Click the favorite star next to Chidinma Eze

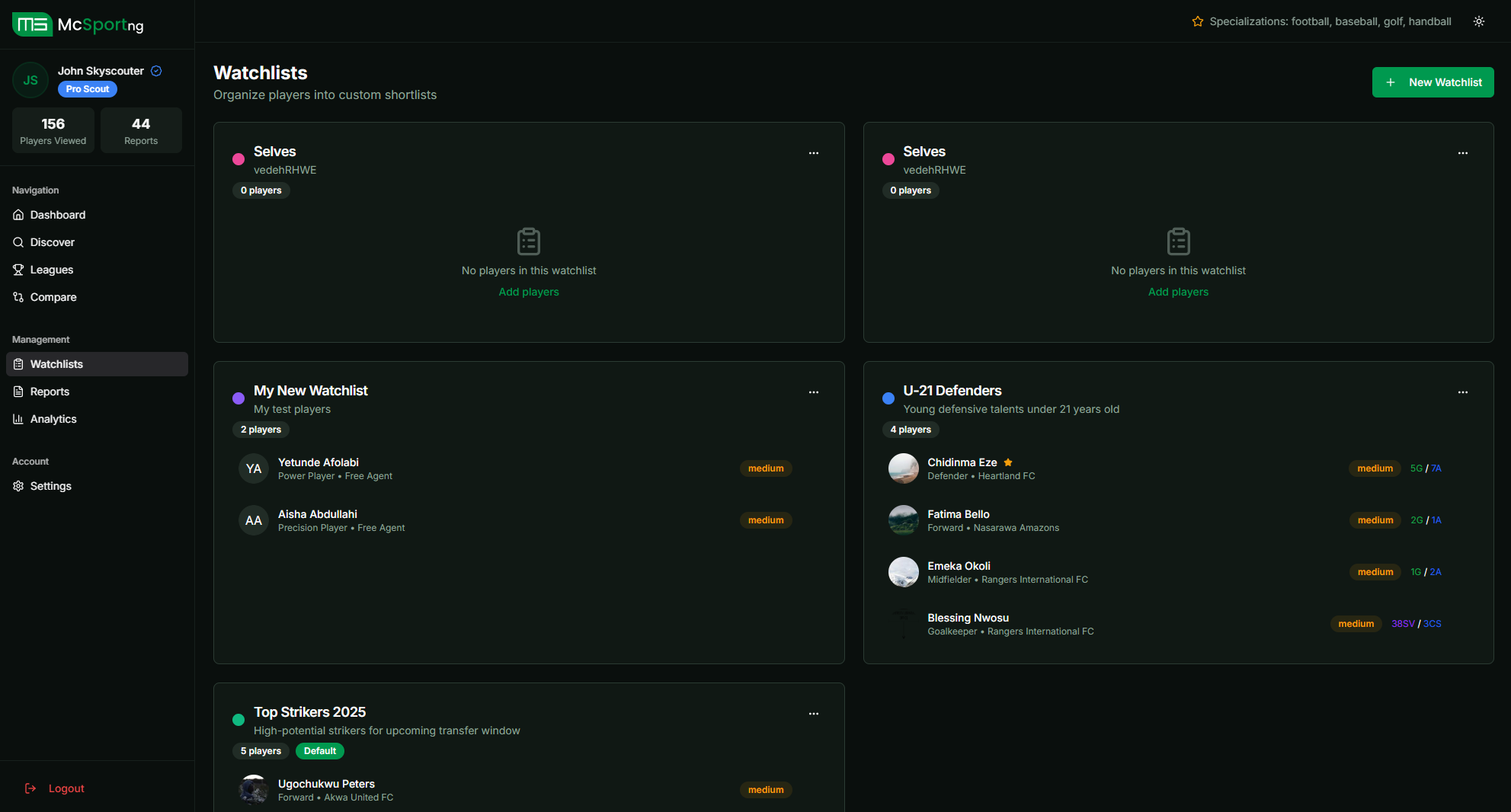tap(1008, 462)
